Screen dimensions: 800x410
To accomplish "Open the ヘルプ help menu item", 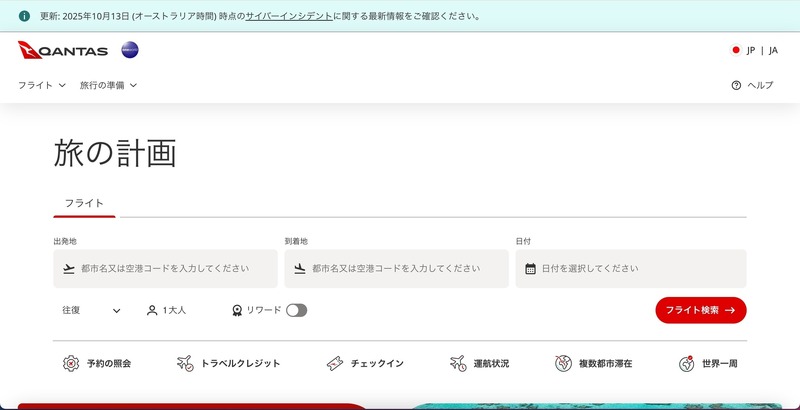I will click(x=752, y=85).
